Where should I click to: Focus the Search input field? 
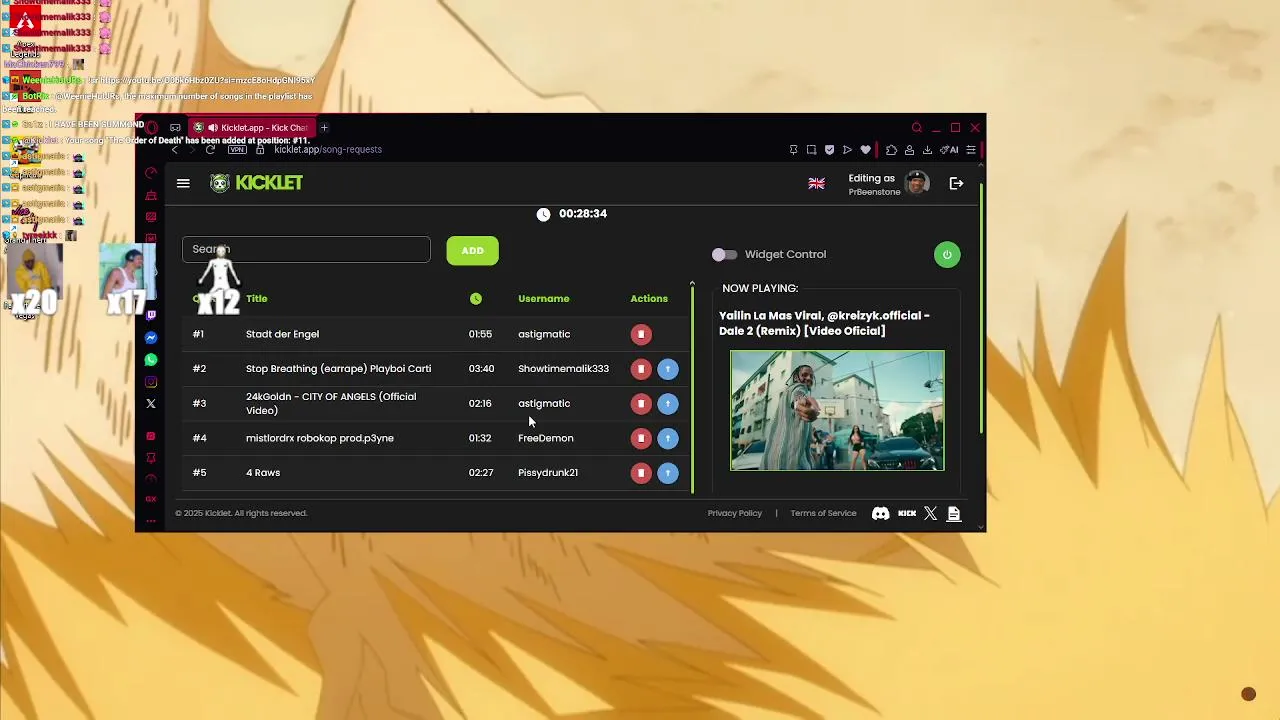coord(306,249)
